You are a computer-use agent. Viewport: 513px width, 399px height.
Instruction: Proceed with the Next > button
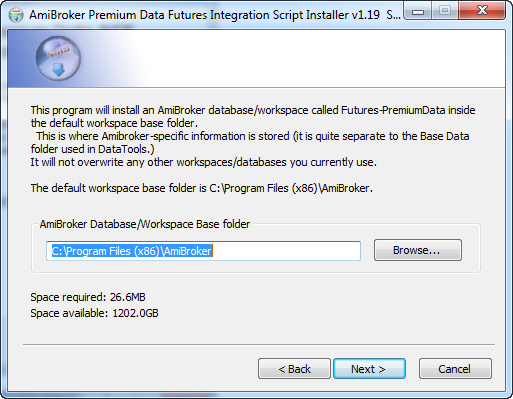pos(369,369)
